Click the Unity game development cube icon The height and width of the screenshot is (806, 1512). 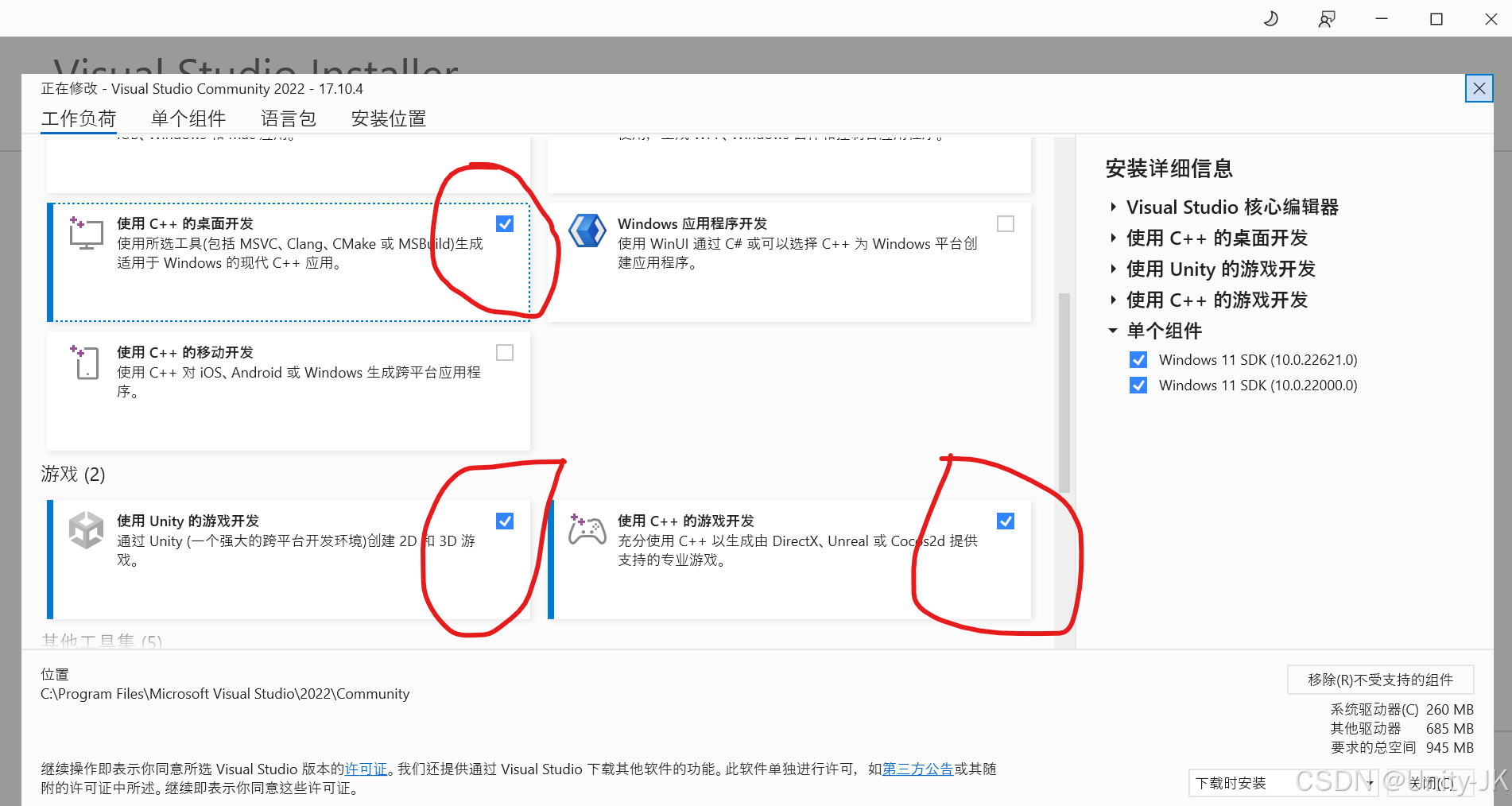coord(86,530)
